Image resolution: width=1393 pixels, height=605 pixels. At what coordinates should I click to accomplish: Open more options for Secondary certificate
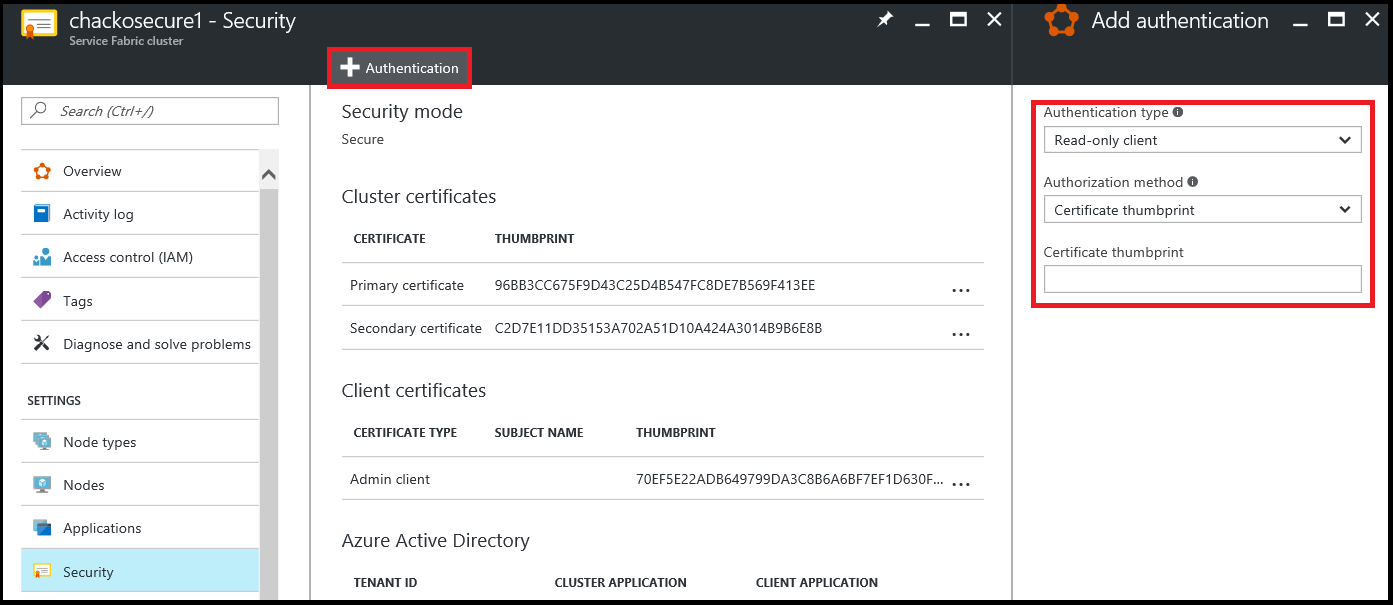[961, 334]
